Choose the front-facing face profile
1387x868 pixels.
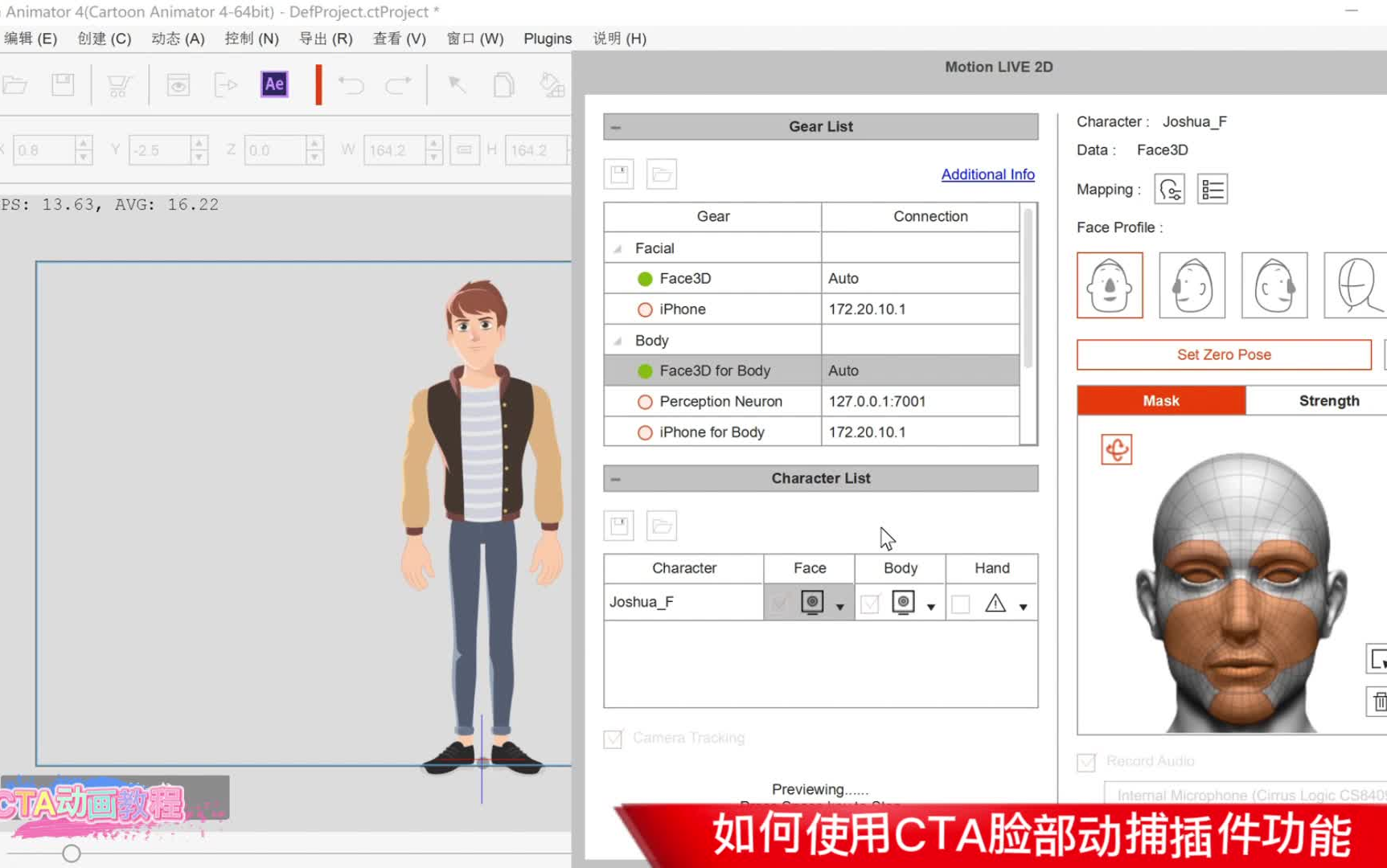(x=1110, y=285)
